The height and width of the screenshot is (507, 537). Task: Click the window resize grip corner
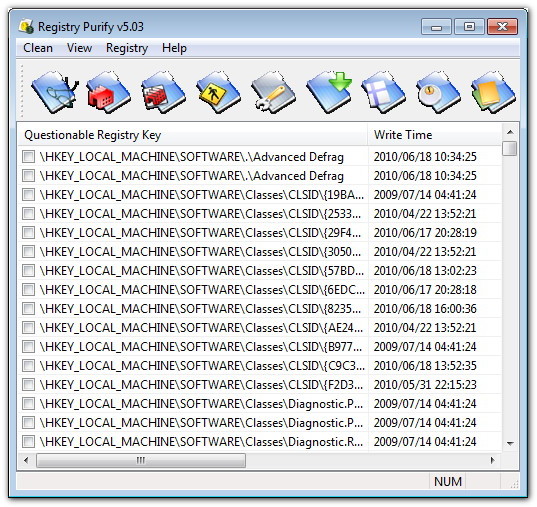click(514, 484)
